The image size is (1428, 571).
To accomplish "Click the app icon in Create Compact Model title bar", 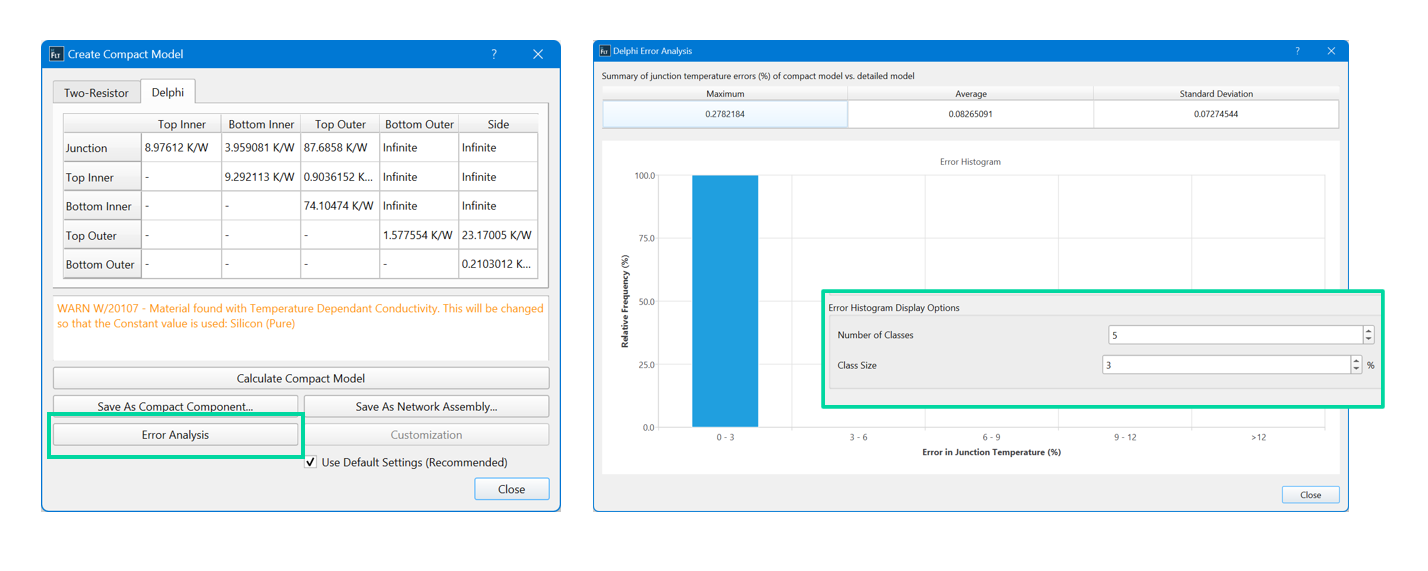I will (56, 54).
